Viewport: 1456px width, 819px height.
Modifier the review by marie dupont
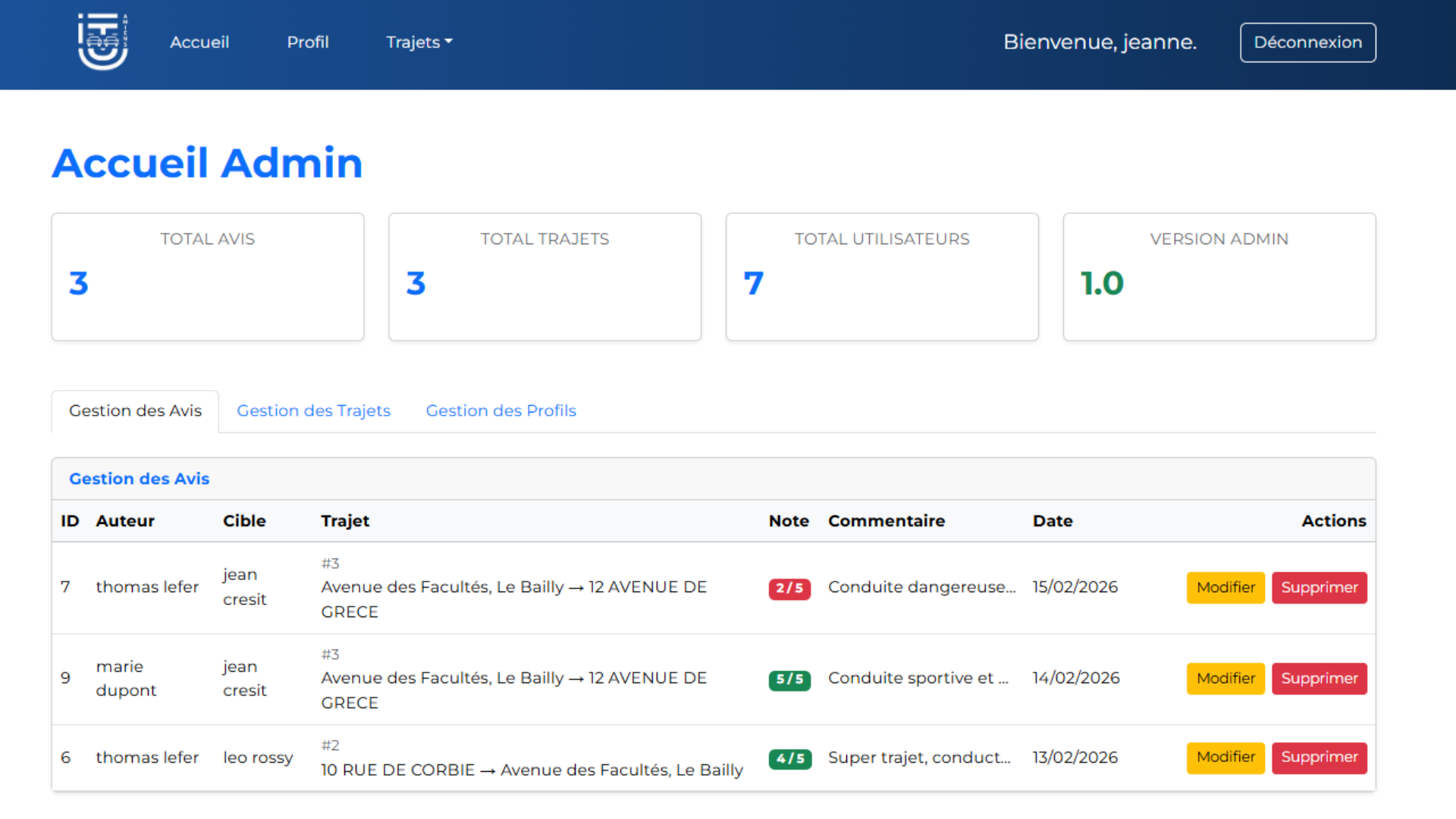pos(1225,679)
